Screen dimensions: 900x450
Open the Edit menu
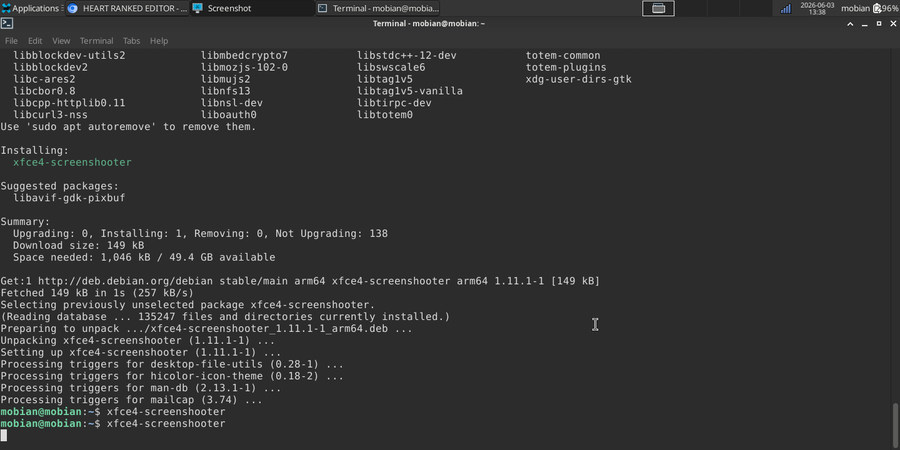[35, 41]
